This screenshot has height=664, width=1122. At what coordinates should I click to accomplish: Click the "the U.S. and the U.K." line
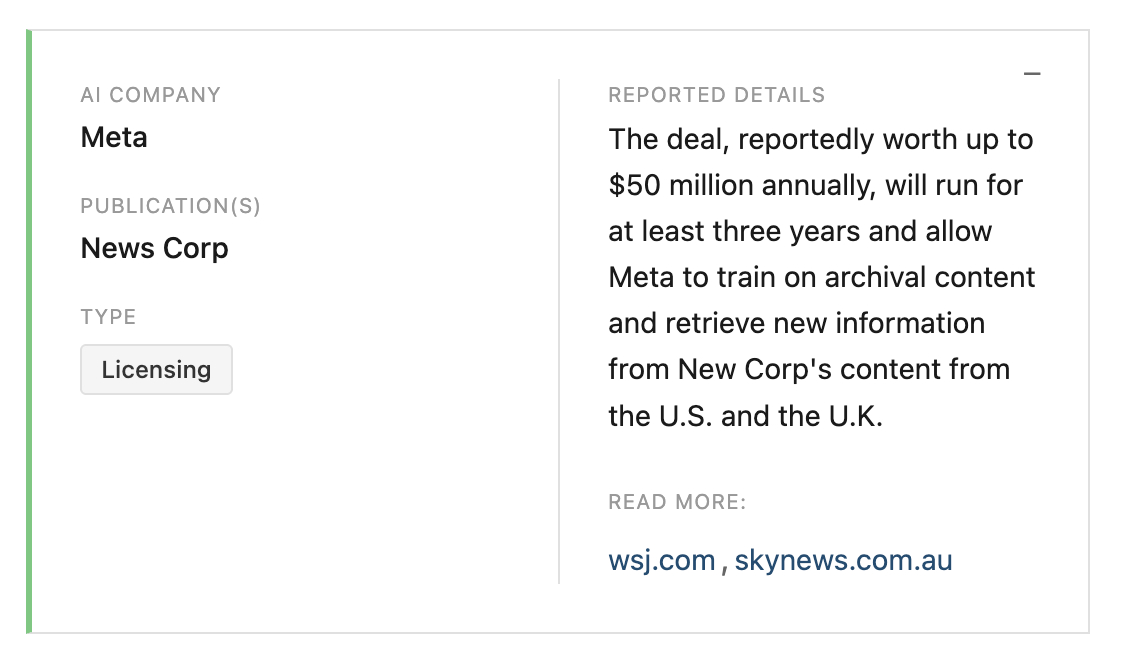pos(745,415)
